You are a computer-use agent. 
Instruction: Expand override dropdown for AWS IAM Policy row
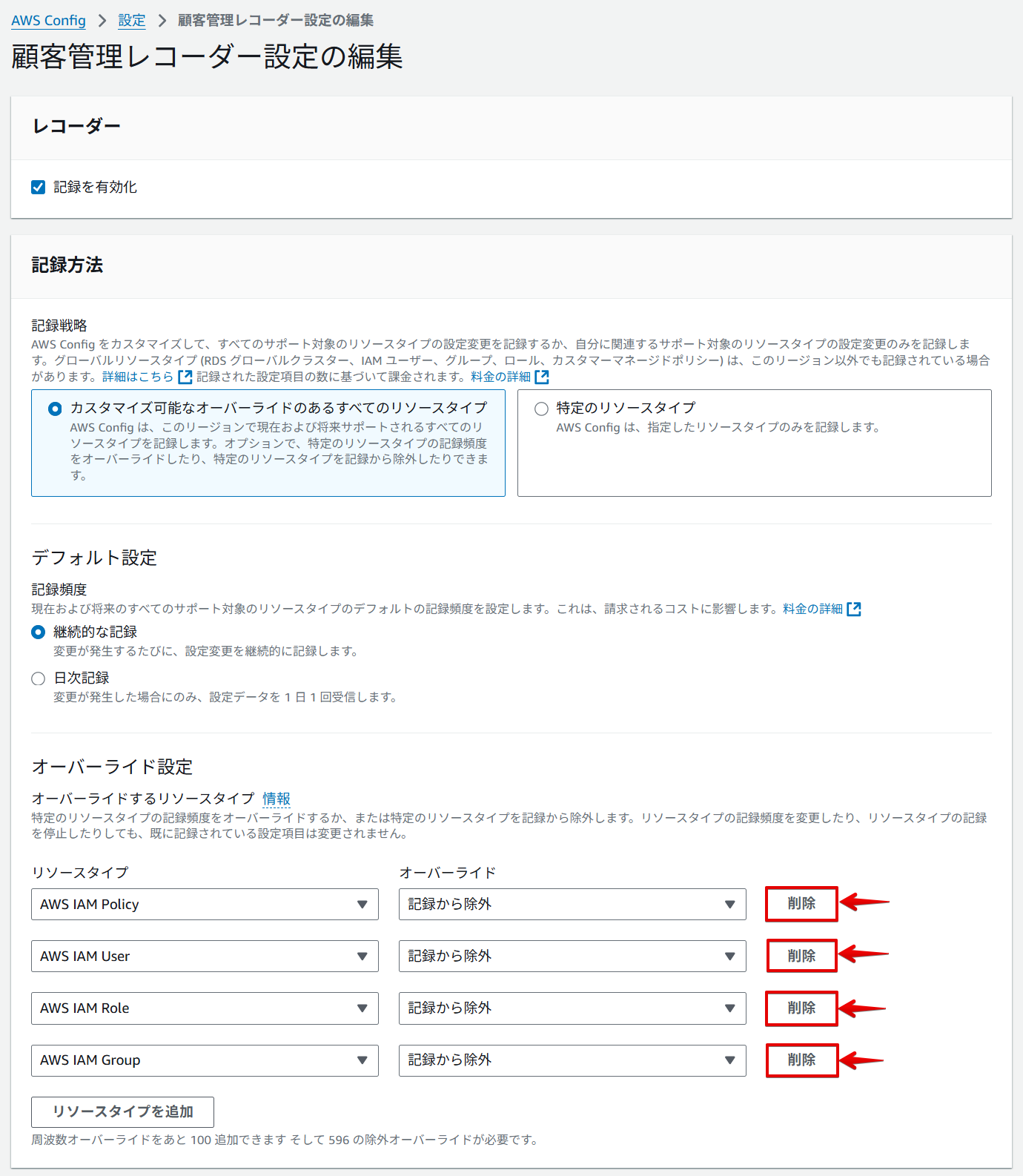click(572, 904)
